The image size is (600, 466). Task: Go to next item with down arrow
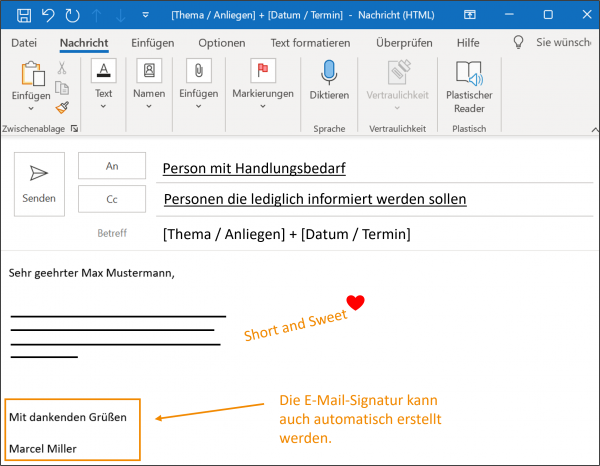121,15
